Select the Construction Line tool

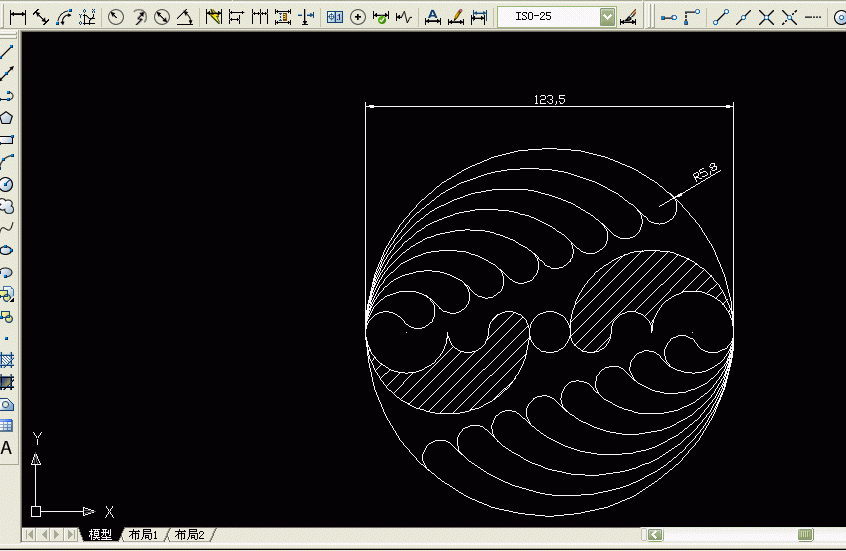tap(7, 74)
